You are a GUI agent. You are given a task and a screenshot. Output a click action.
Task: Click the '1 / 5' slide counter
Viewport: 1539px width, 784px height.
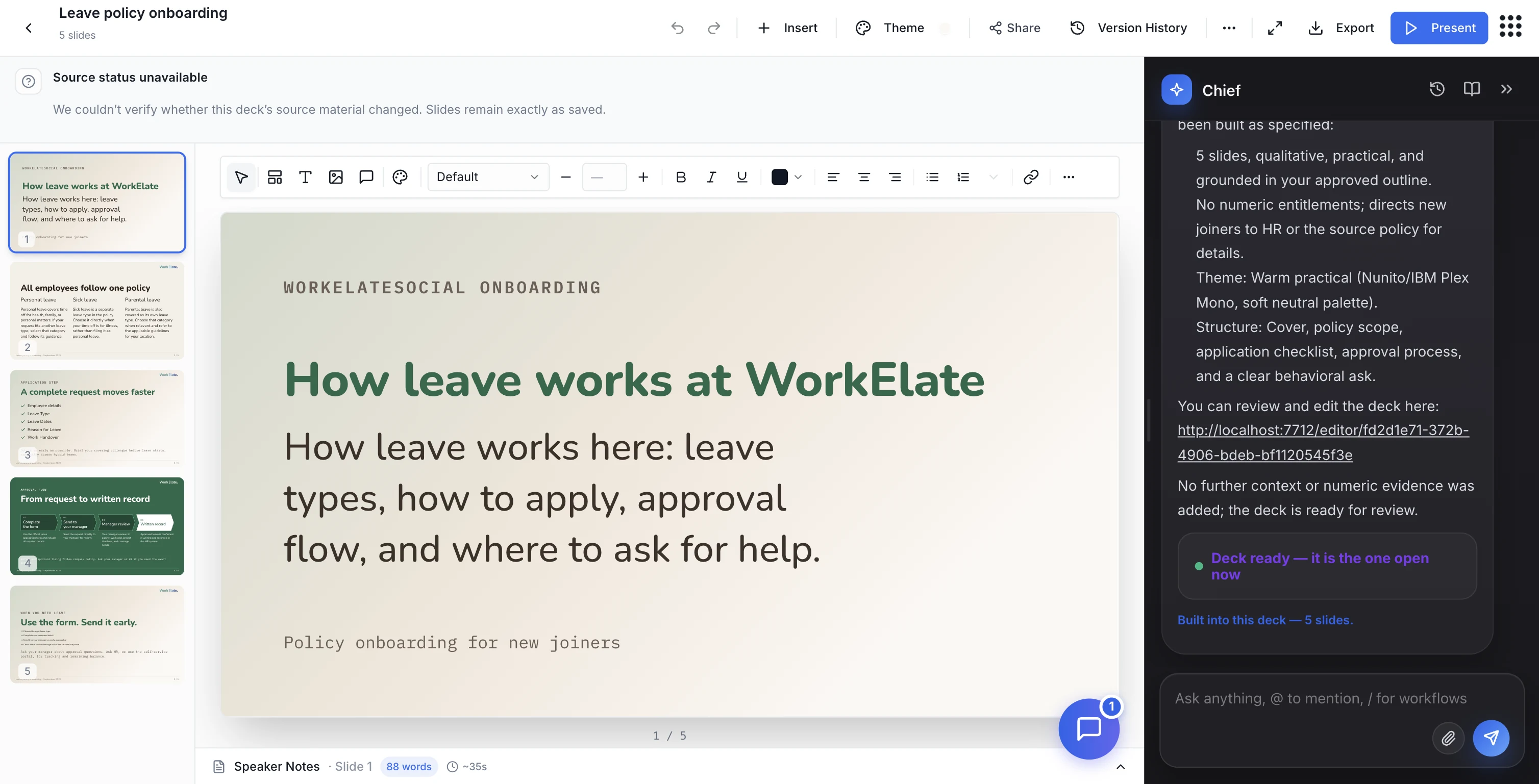point(669,736)
